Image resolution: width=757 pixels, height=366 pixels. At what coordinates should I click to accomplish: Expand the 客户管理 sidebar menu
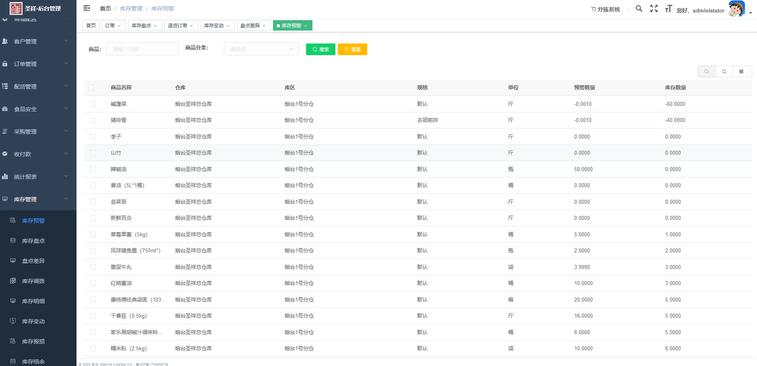click(x=38, y=42)
